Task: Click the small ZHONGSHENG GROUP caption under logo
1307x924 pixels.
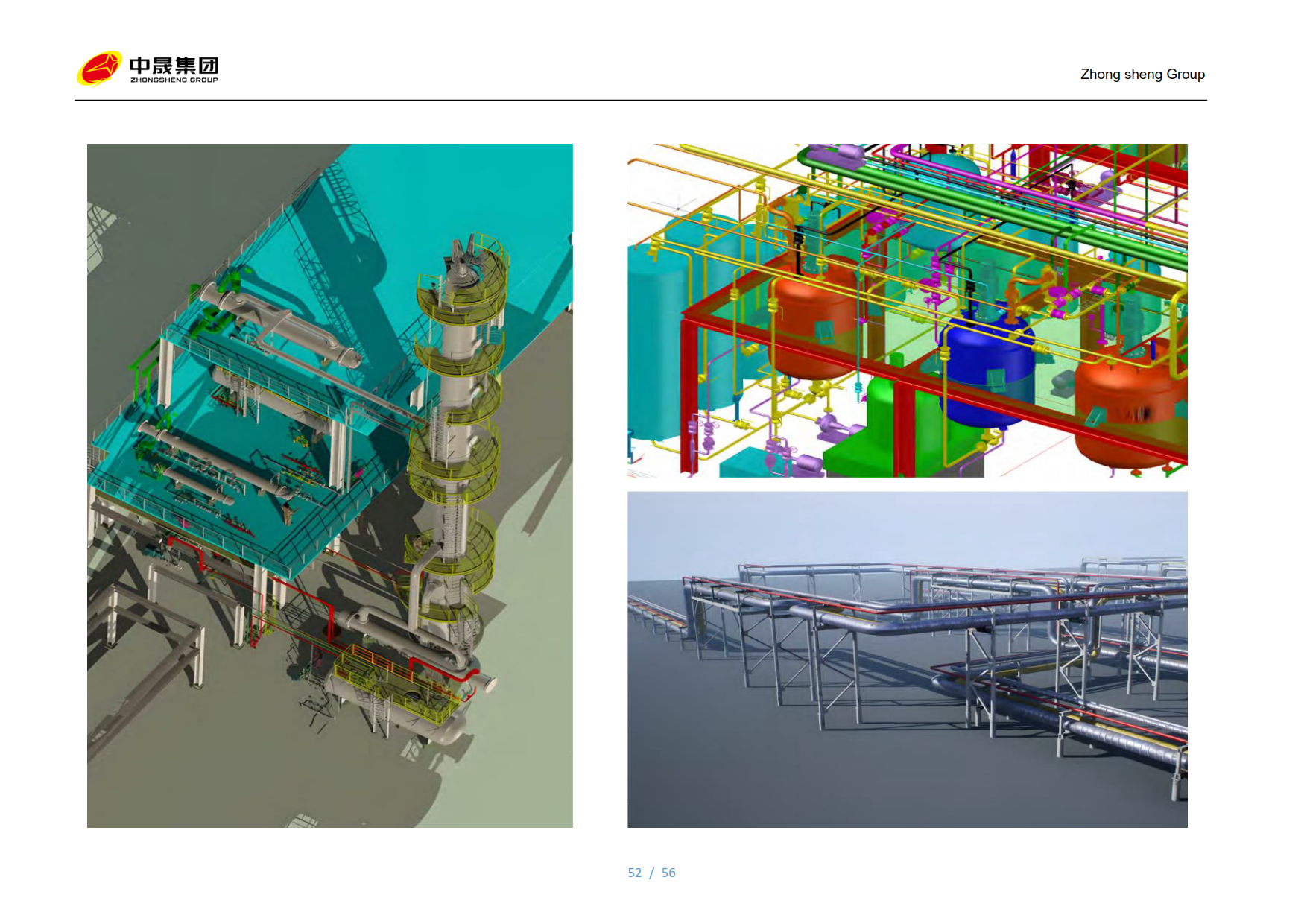Action: click(x=174, y=80)
